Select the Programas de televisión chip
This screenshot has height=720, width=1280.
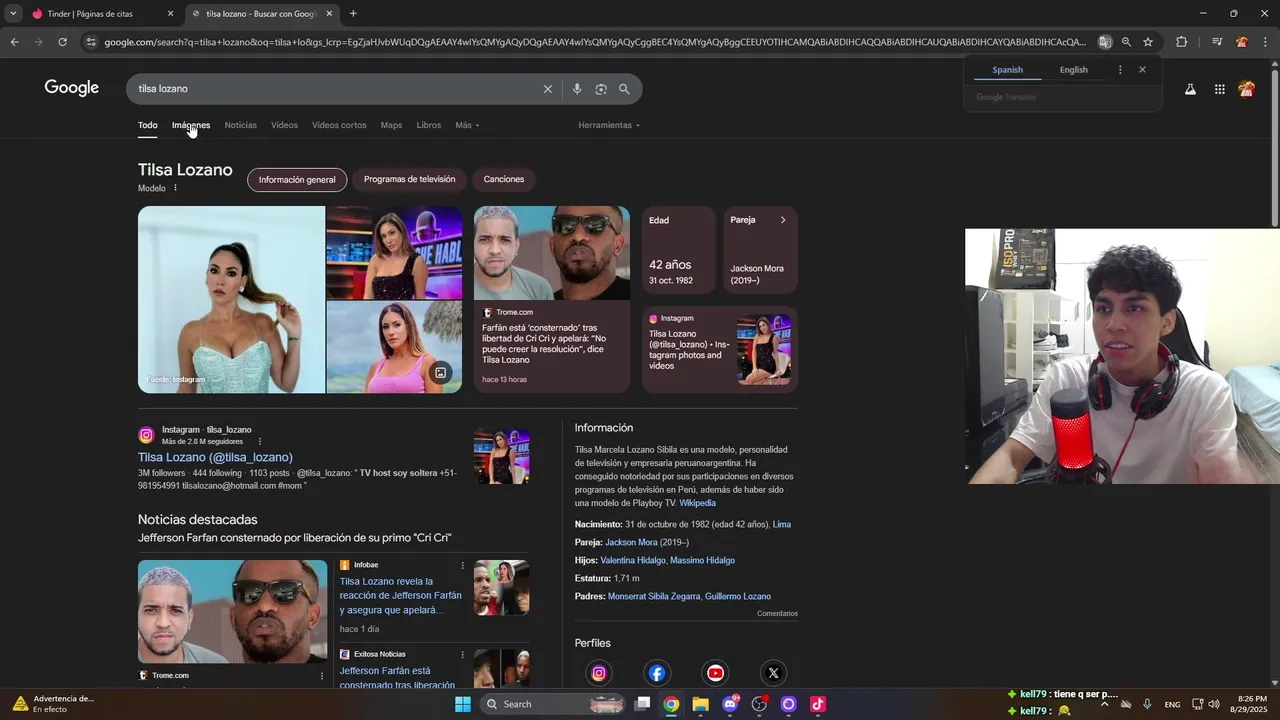click(x=409, y=180)
